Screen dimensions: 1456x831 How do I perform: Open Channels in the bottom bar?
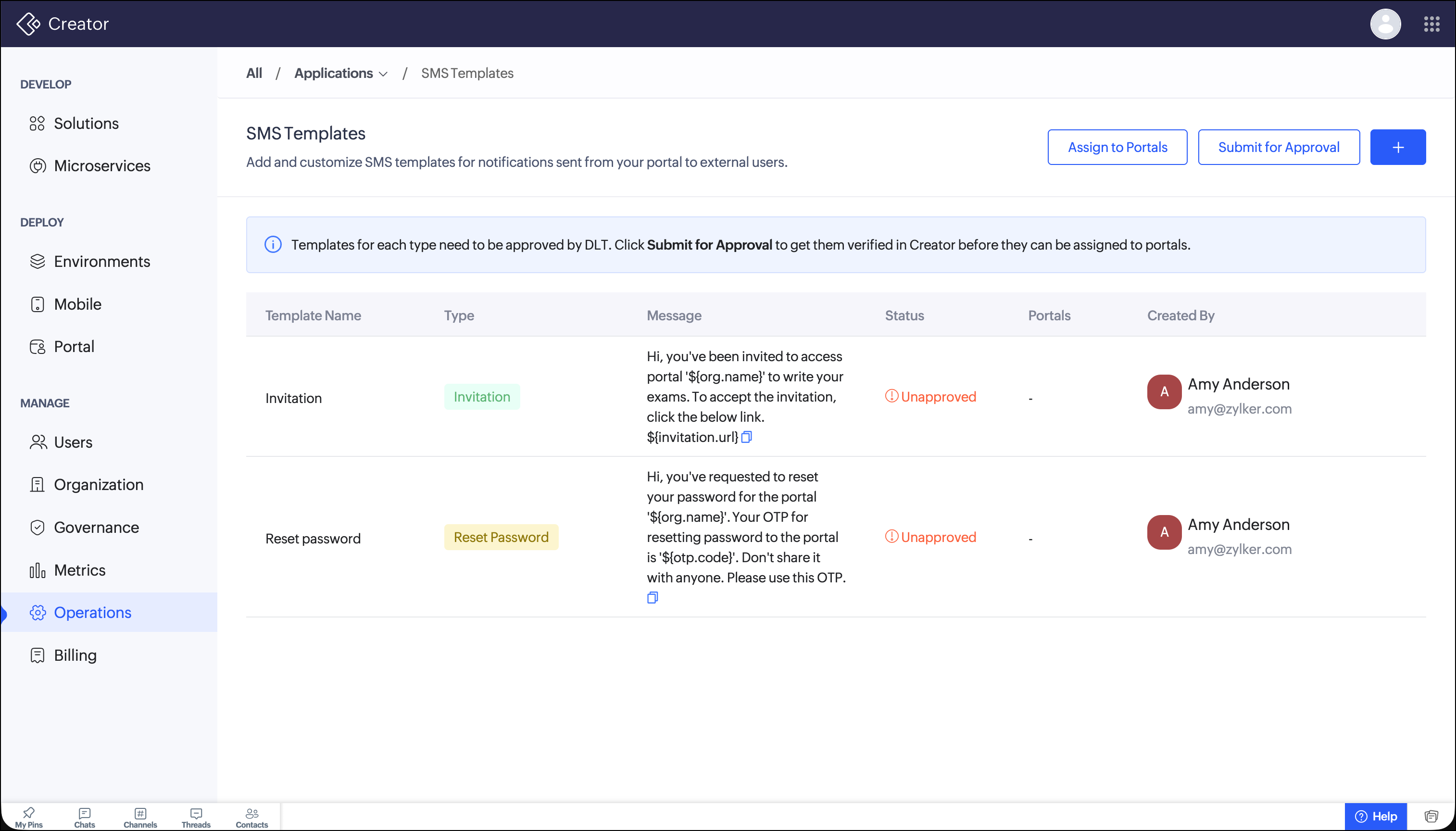[x=140, y=818]
